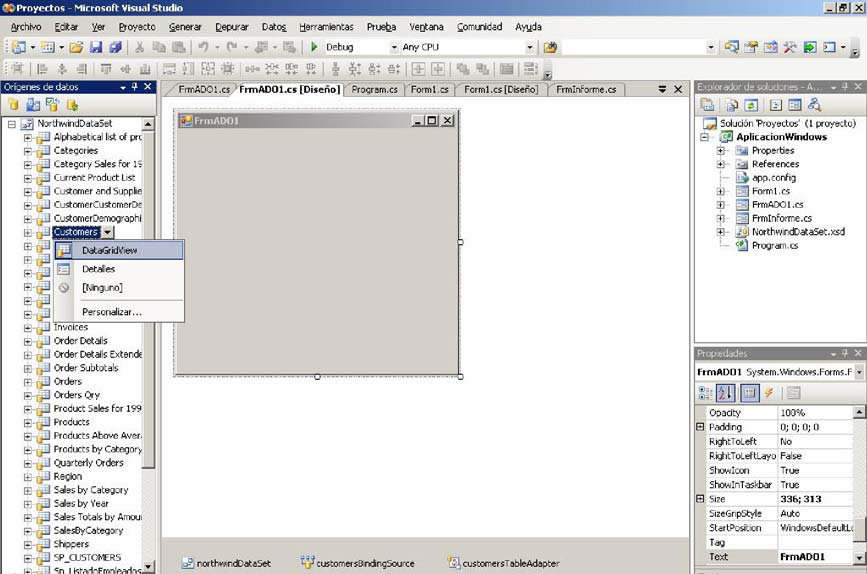Screen dimensions: 867x574
Task: Click the Tab Order layout icon
Action: (x=531, y=69)
